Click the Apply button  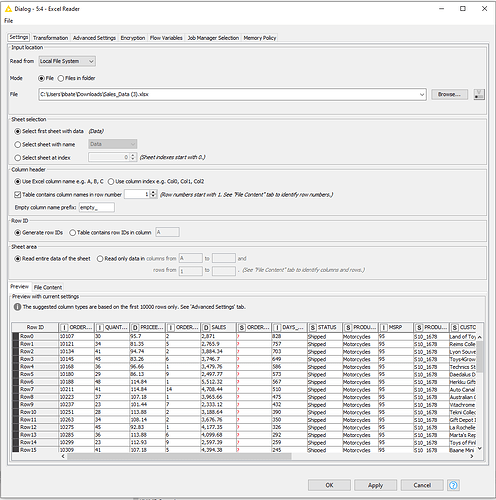375,485
